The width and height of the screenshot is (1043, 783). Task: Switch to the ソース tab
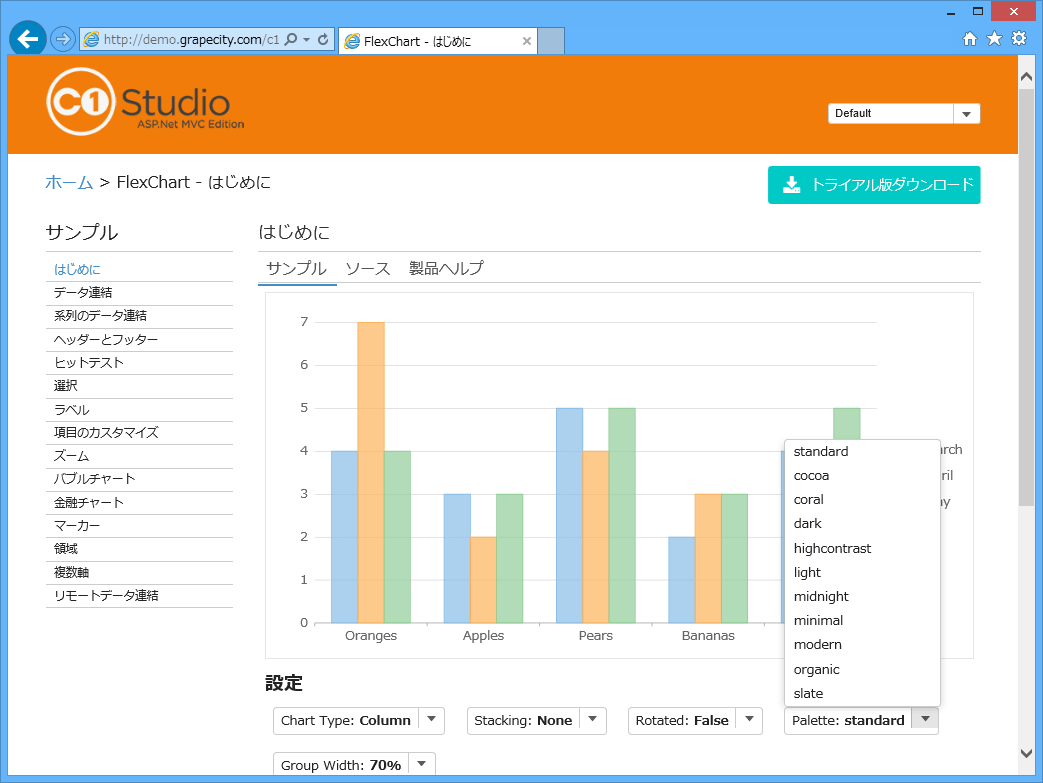[x=367, y=269]
